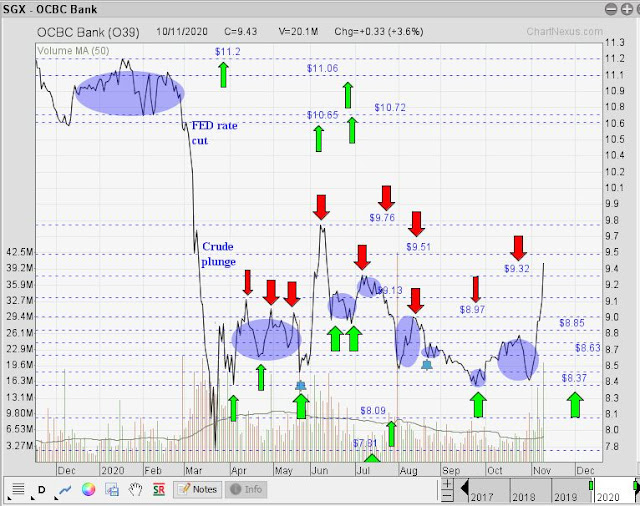
Task: Click the timeline left arrow
Action: 464,487
